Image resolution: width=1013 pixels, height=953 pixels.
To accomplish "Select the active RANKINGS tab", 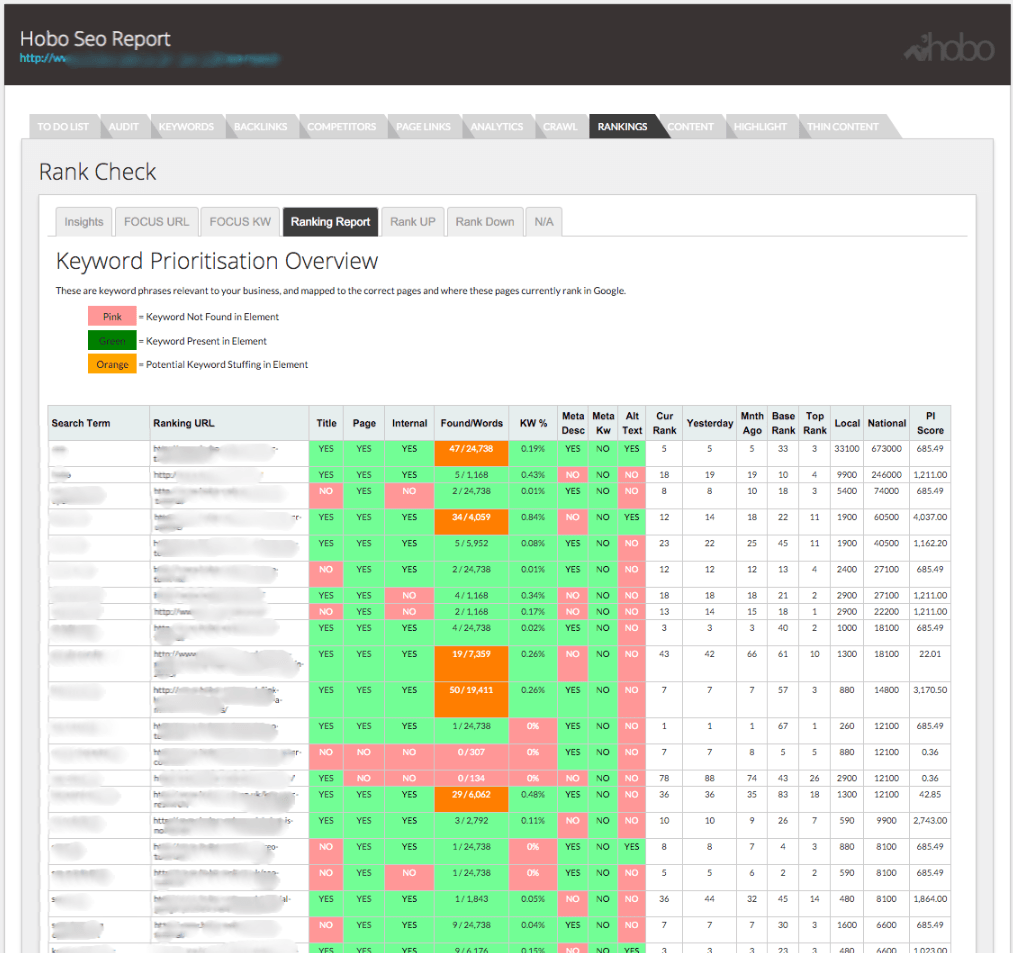I will (x=622, y=127).
